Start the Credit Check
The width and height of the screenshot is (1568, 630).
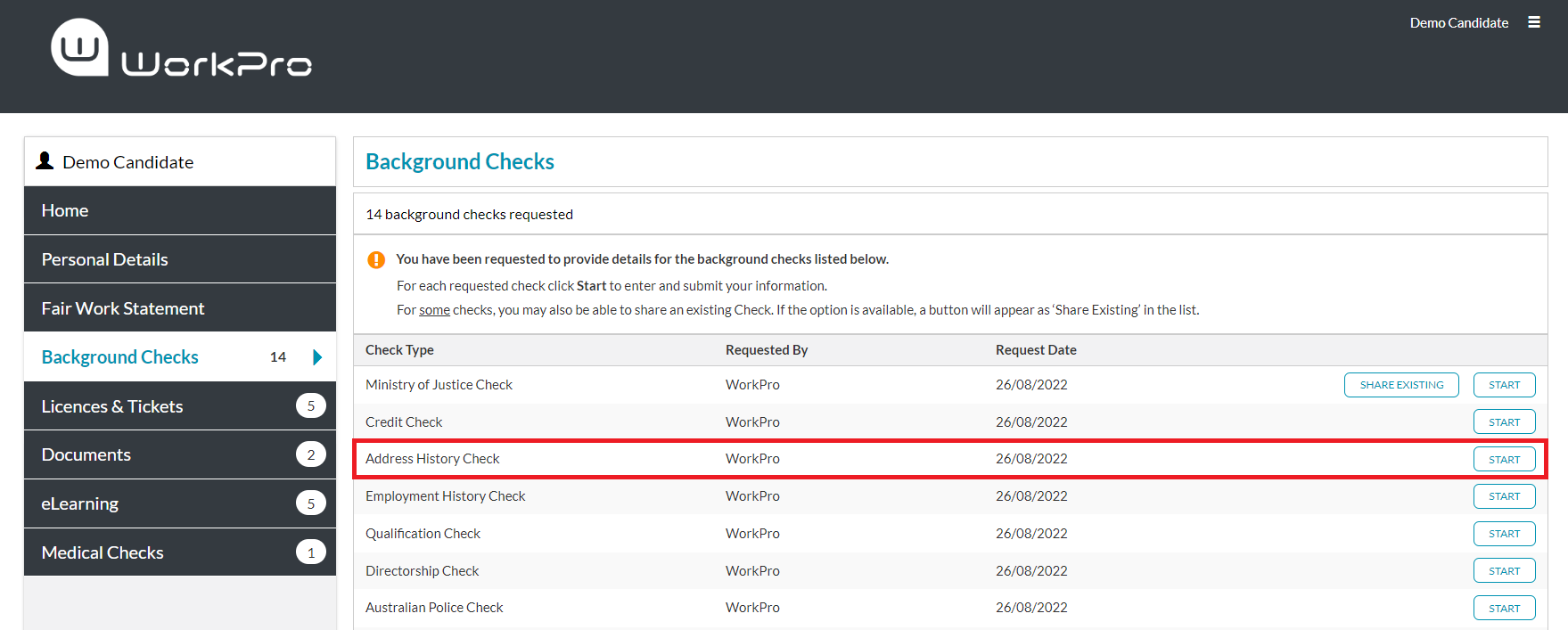coord(1505,422)
